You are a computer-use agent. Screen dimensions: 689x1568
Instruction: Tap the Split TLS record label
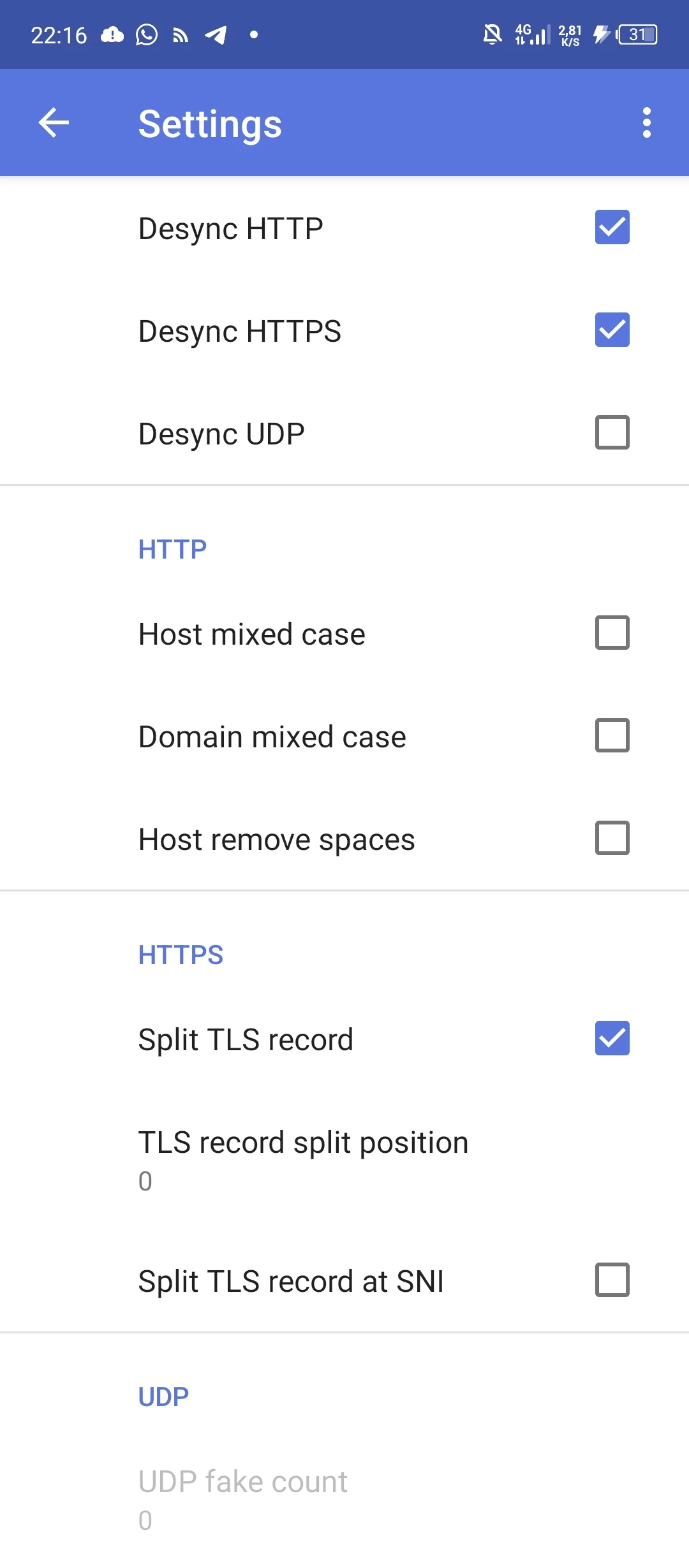click(246, 1040)
